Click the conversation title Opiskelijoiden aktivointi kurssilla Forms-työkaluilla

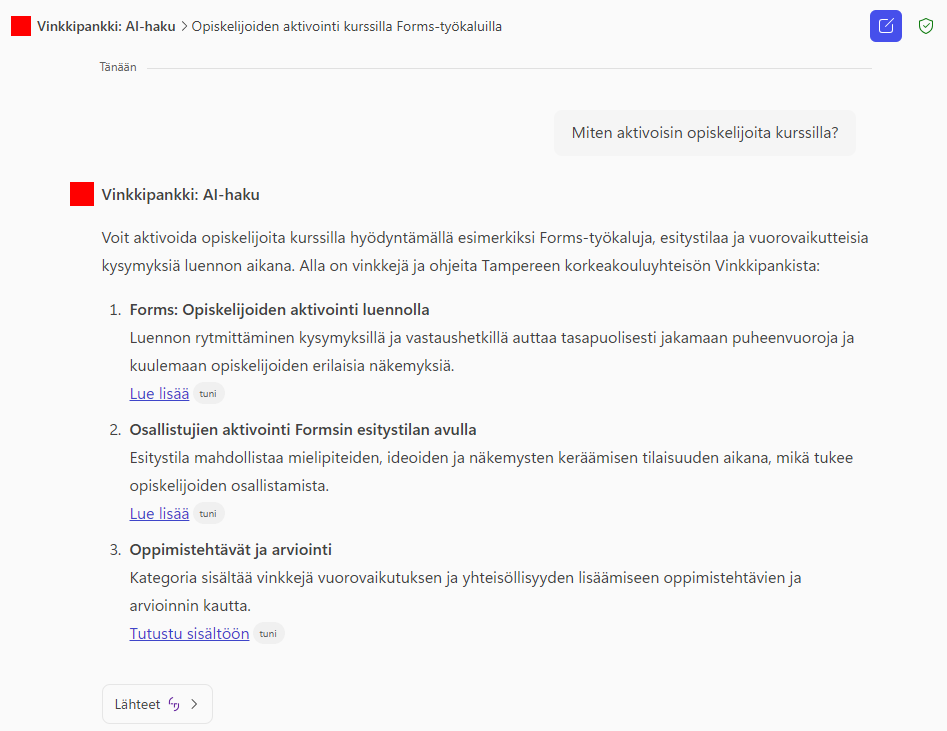[x=346, y=27]
